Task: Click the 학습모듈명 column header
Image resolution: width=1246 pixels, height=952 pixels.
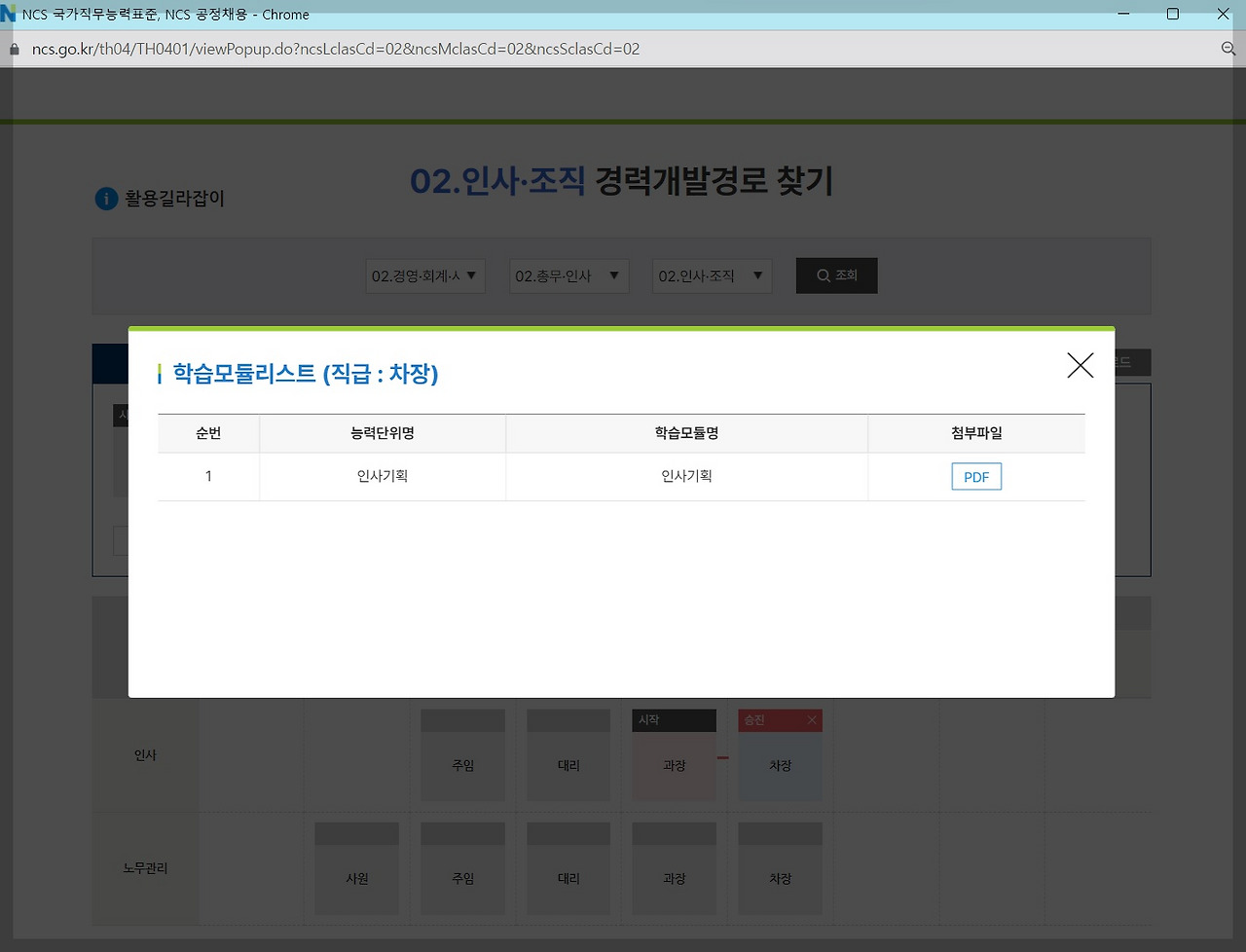Action: 687,433
